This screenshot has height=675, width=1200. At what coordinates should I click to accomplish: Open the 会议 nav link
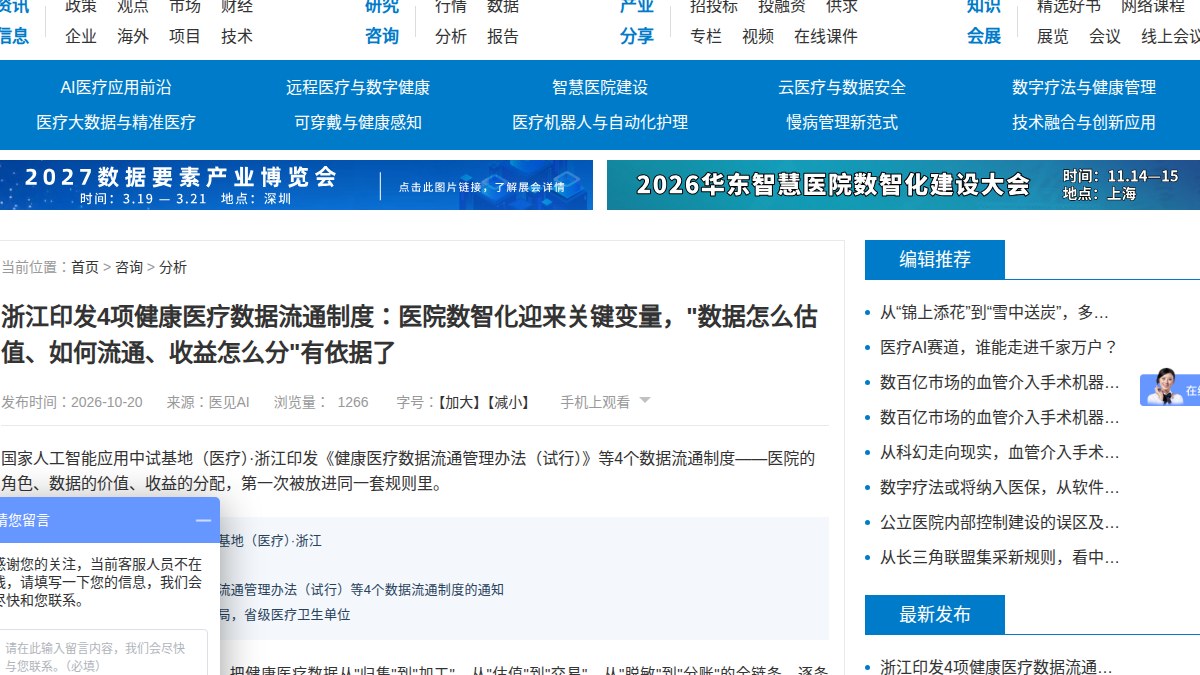[x=1105, y=36]
